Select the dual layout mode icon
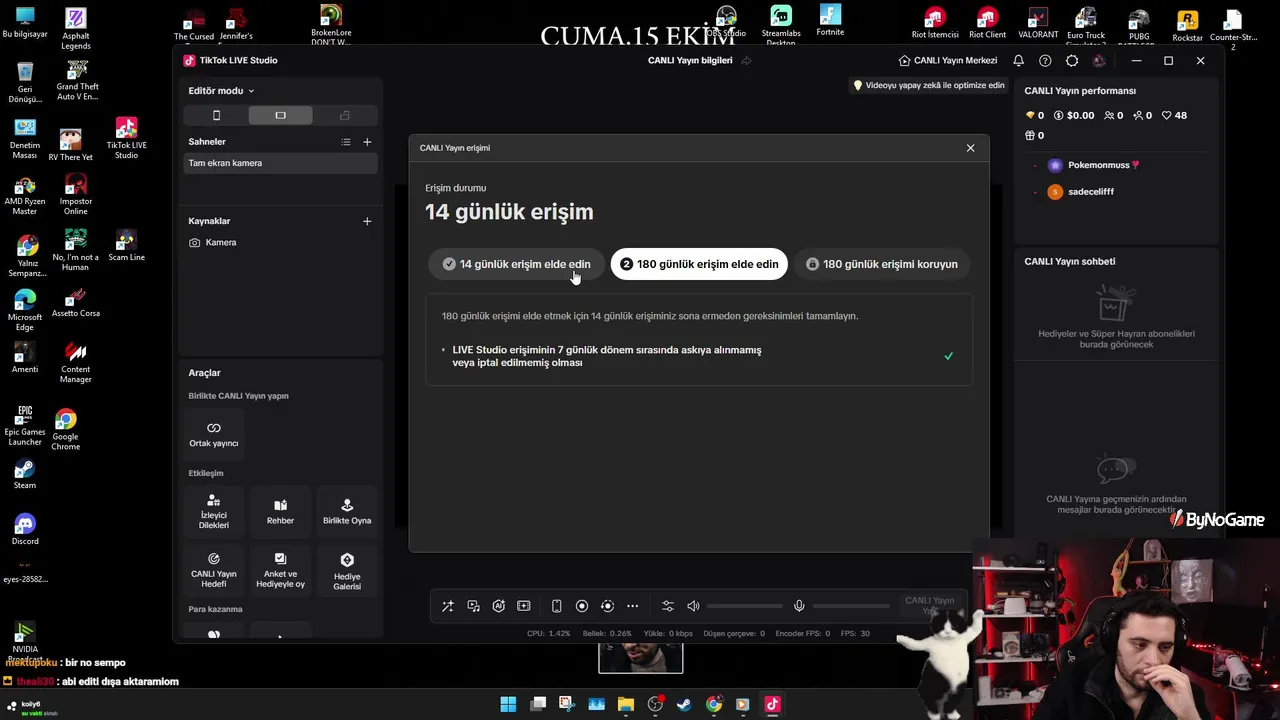 pyautogui.click(x=345, y=115)
